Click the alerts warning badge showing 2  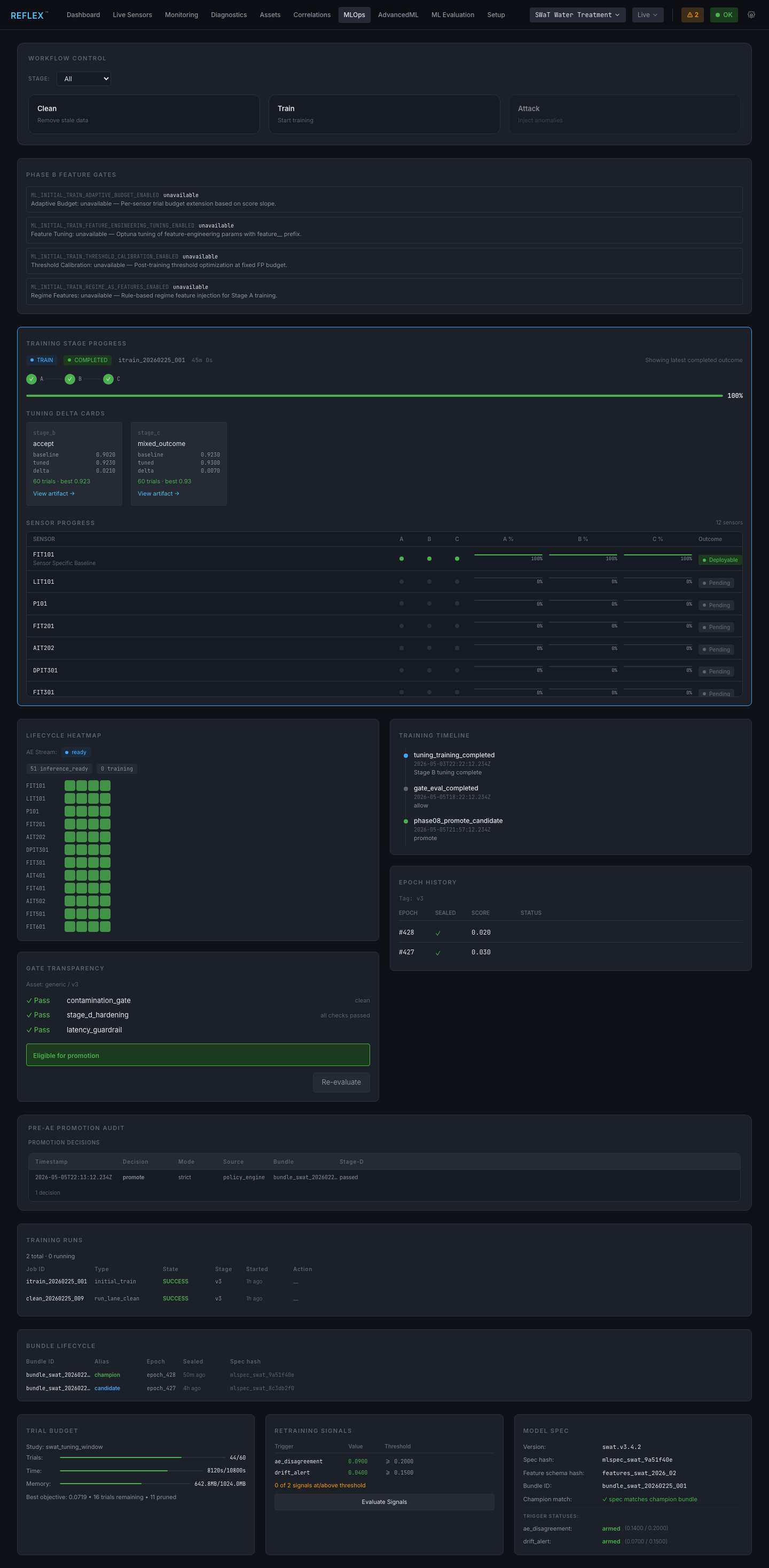tap(692, 14)
